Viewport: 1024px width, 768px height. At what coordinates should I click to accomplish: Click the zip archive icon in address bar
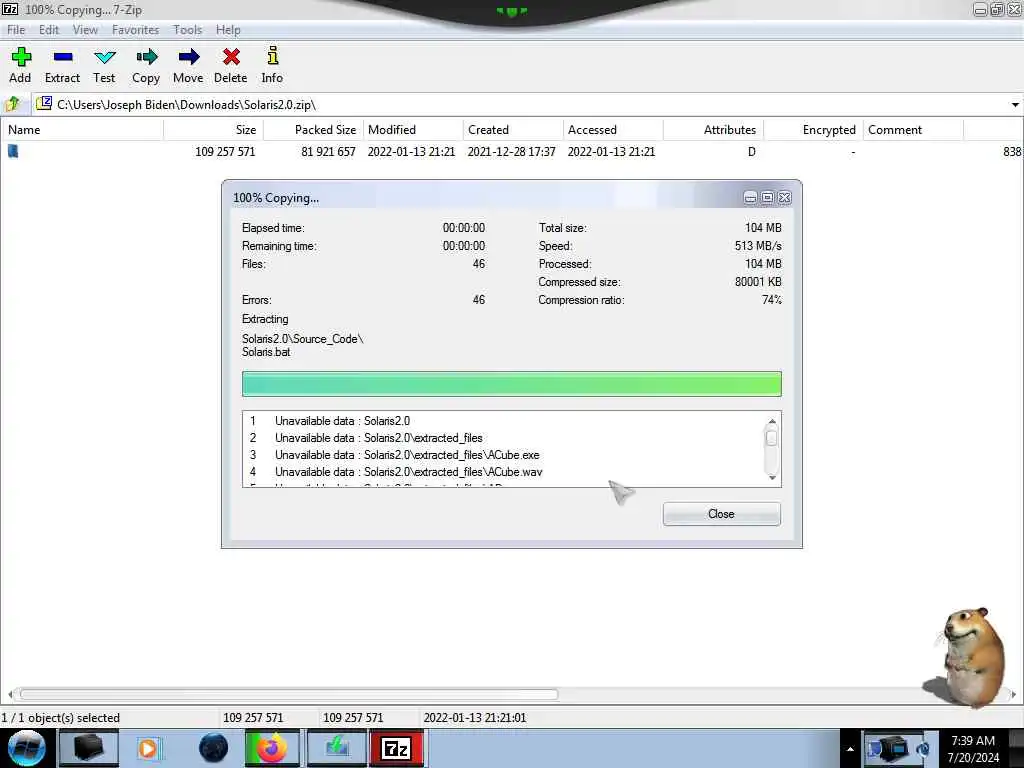click(x=44, y=103)
